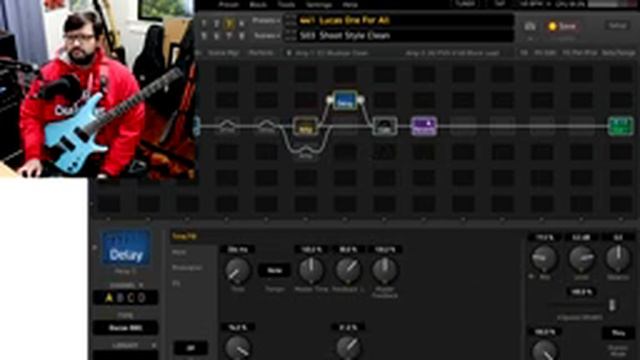Open the Setup button at top right
The width and height of the screenshot is (640, 360).
(x=618, y=25)
